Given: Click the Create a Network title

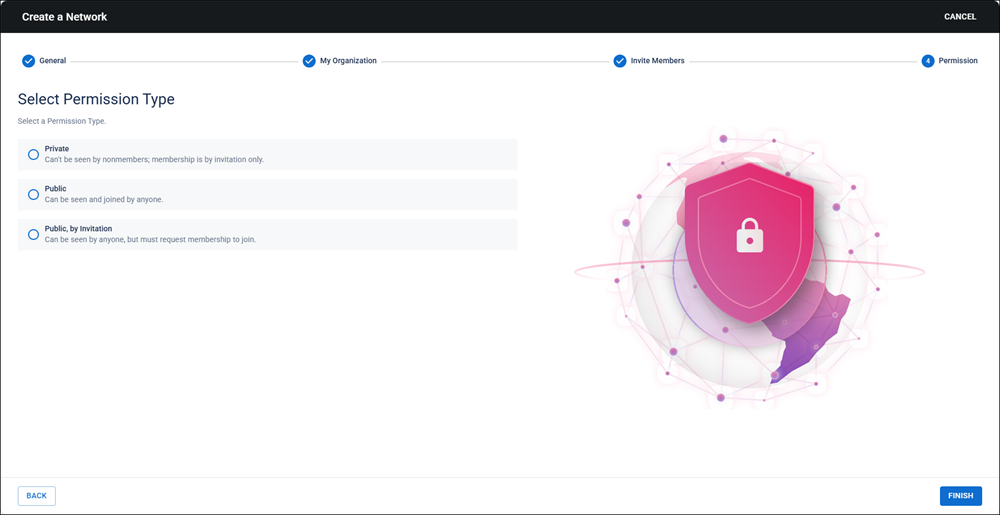Looking at the screenshot, I should pyautogui.click(x=64, y=17).
